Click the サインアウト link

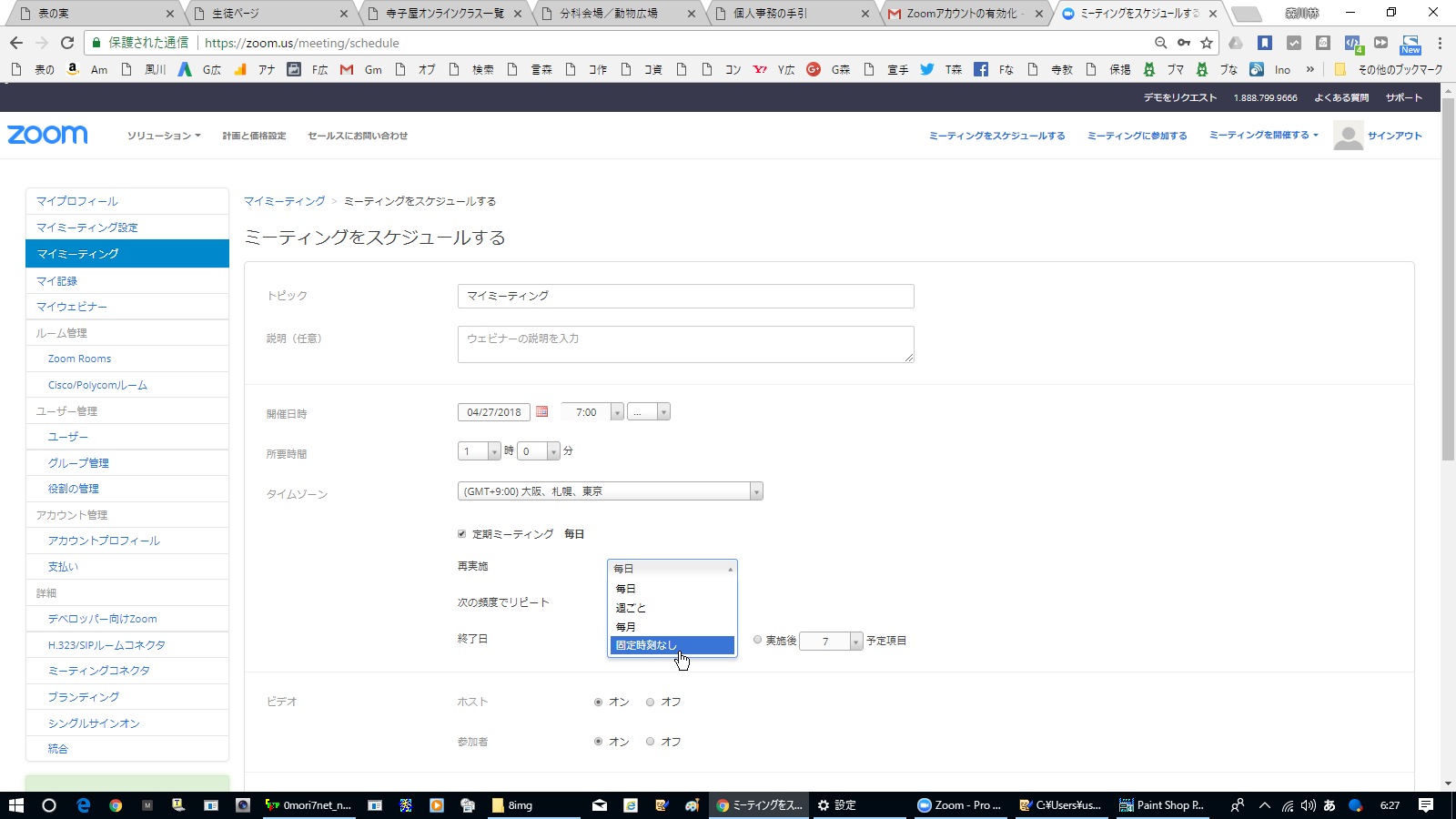point(1394,136)
